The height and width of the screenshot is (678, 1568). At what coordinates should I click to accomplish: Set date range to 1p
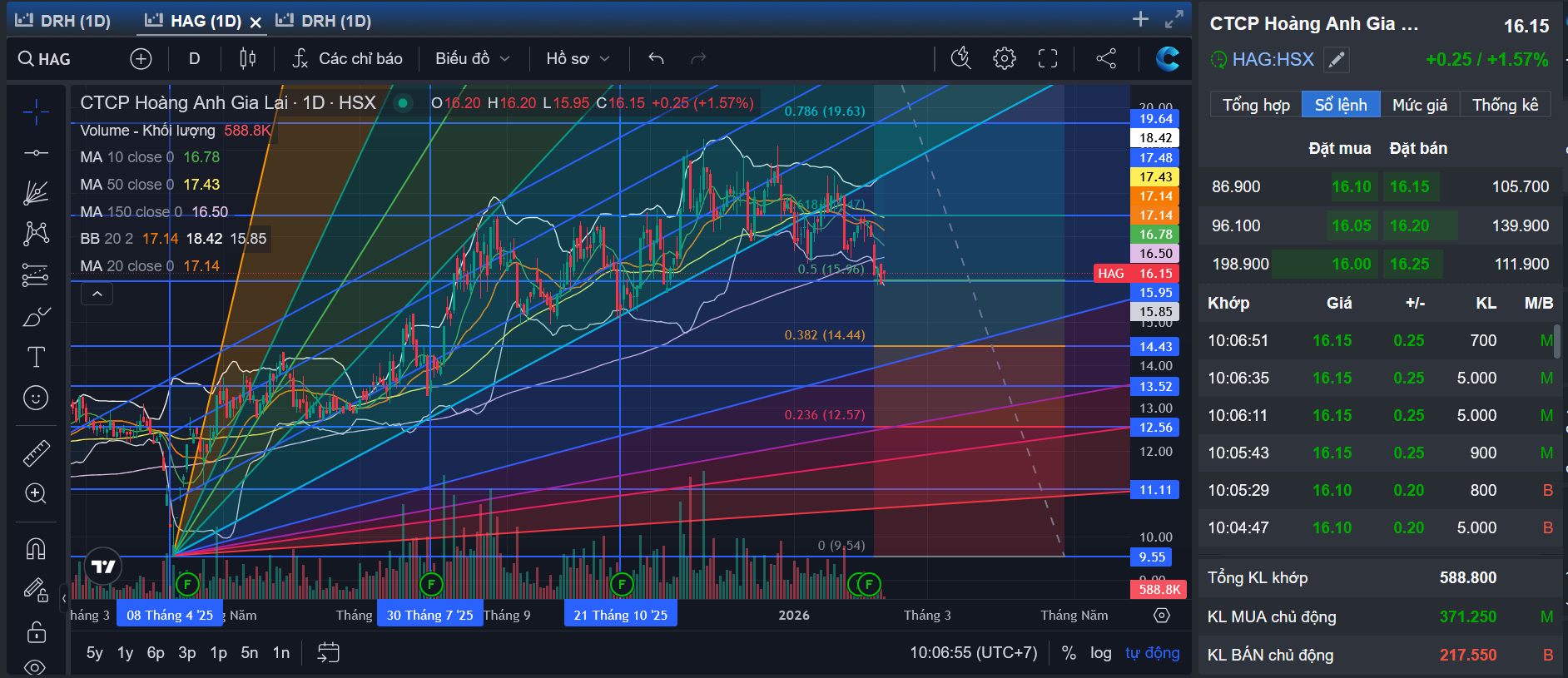[219, 653]
